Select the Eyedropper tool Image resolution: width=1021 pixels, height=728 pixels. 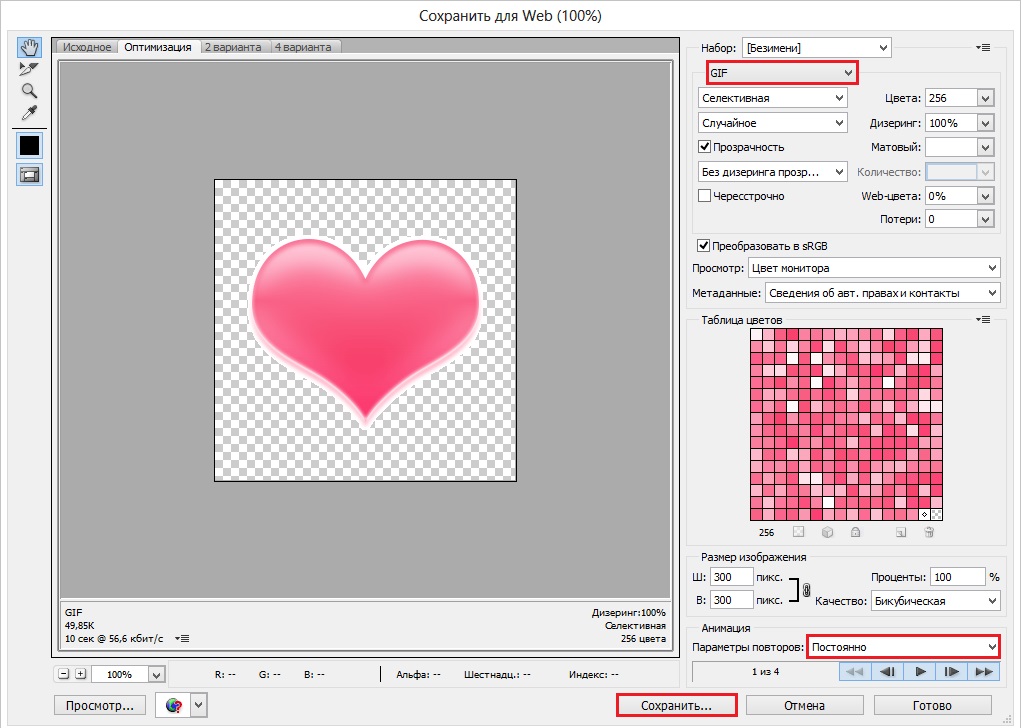click(29, 113)
